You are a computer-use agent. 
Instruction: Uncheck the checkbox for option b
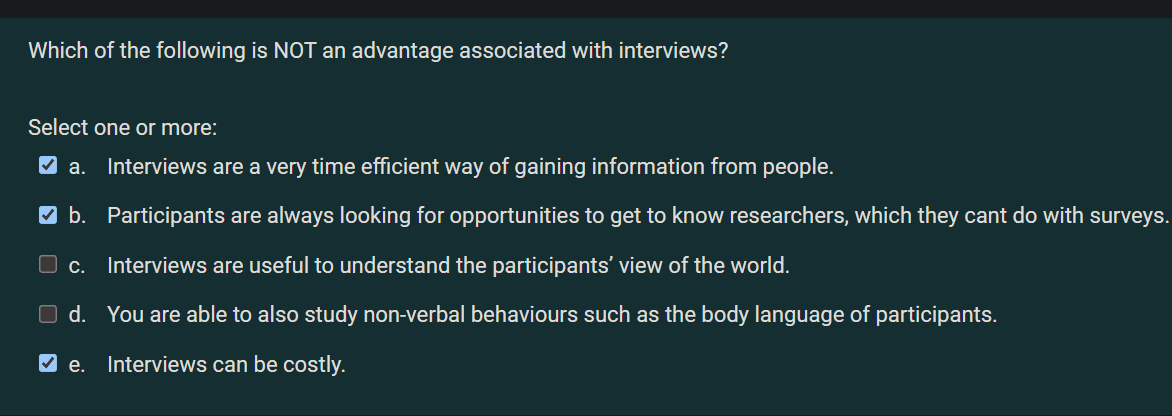click(48, 215)
